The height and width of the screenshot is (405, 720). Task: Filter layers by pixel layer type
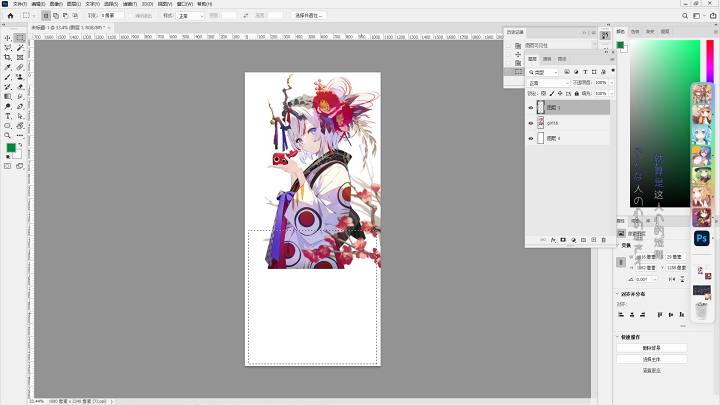(x=567, y=72)
